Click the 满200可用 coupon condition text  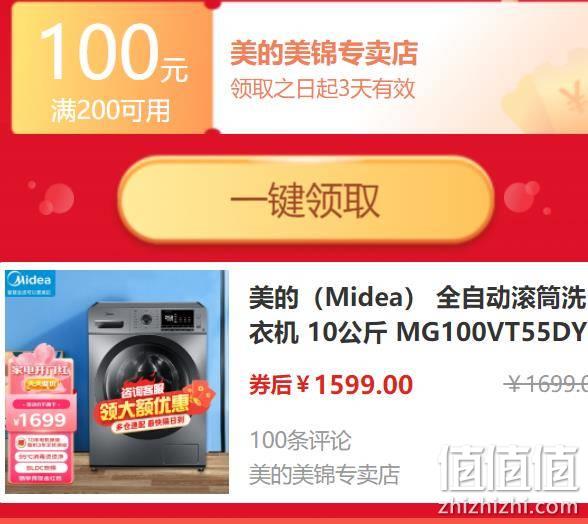pos(110,111)
